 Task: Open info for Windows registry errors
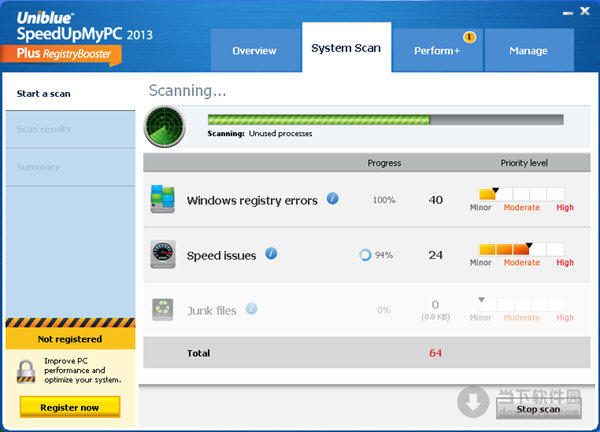point(333,199)
